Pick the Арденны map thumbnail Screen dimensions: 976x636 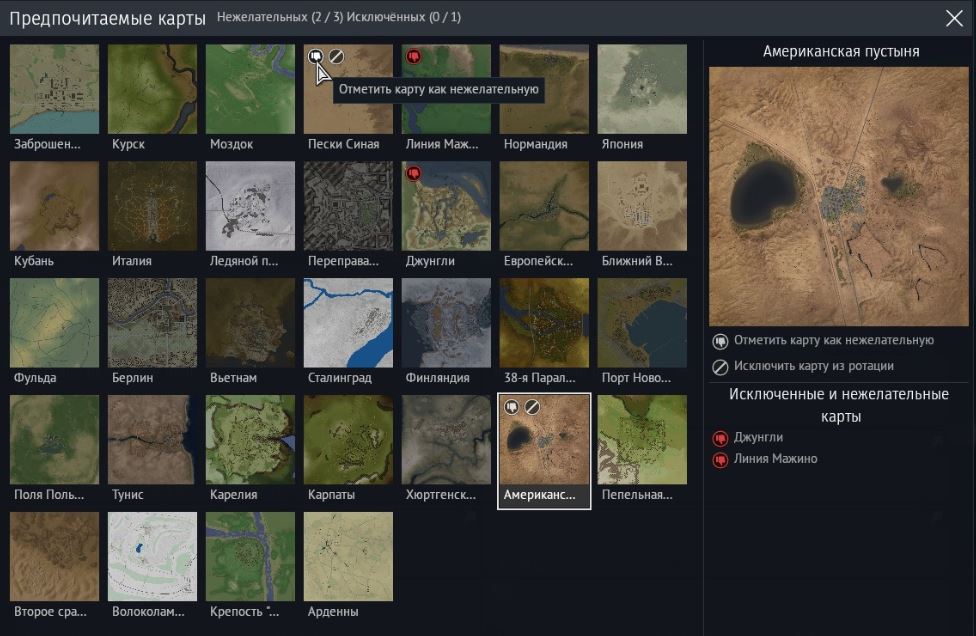(x=348, y=557)
